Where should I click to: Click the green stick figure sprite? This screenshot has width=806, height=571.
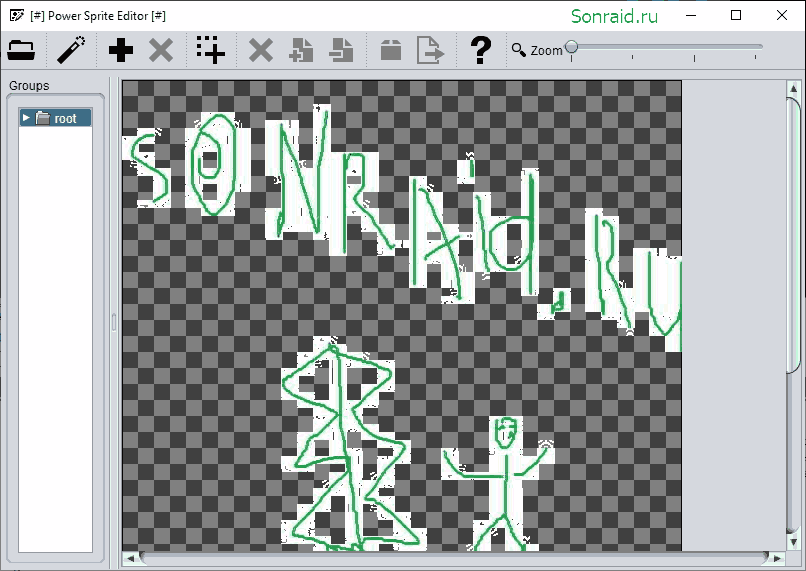tap(500, 483)
